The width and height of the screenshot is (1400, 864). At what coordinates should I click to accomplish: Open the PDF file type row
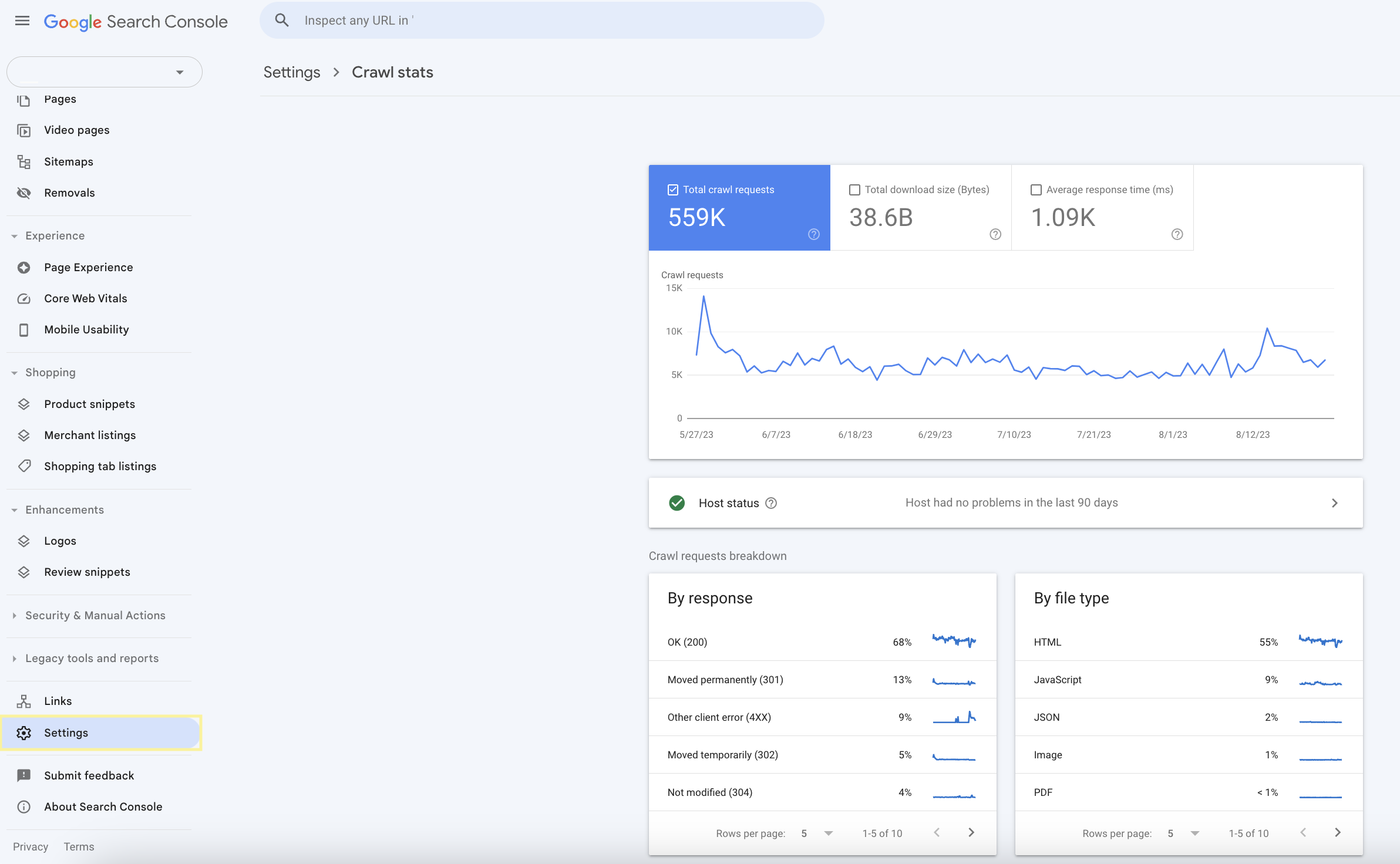tap(1189, 792)
